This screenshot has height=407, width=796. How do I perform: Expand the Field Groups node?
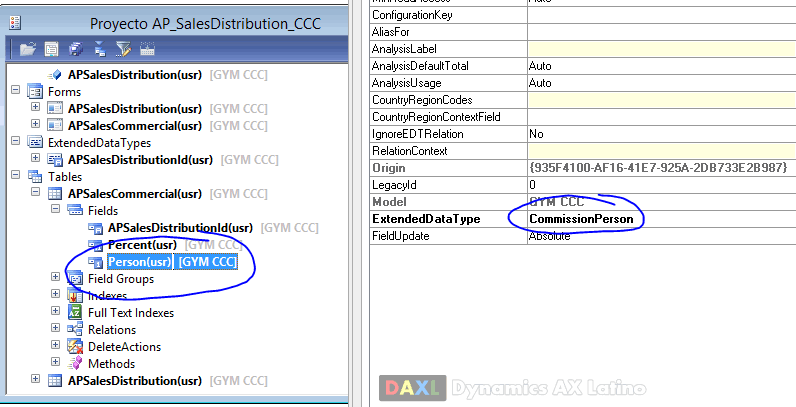coord(55,277)
